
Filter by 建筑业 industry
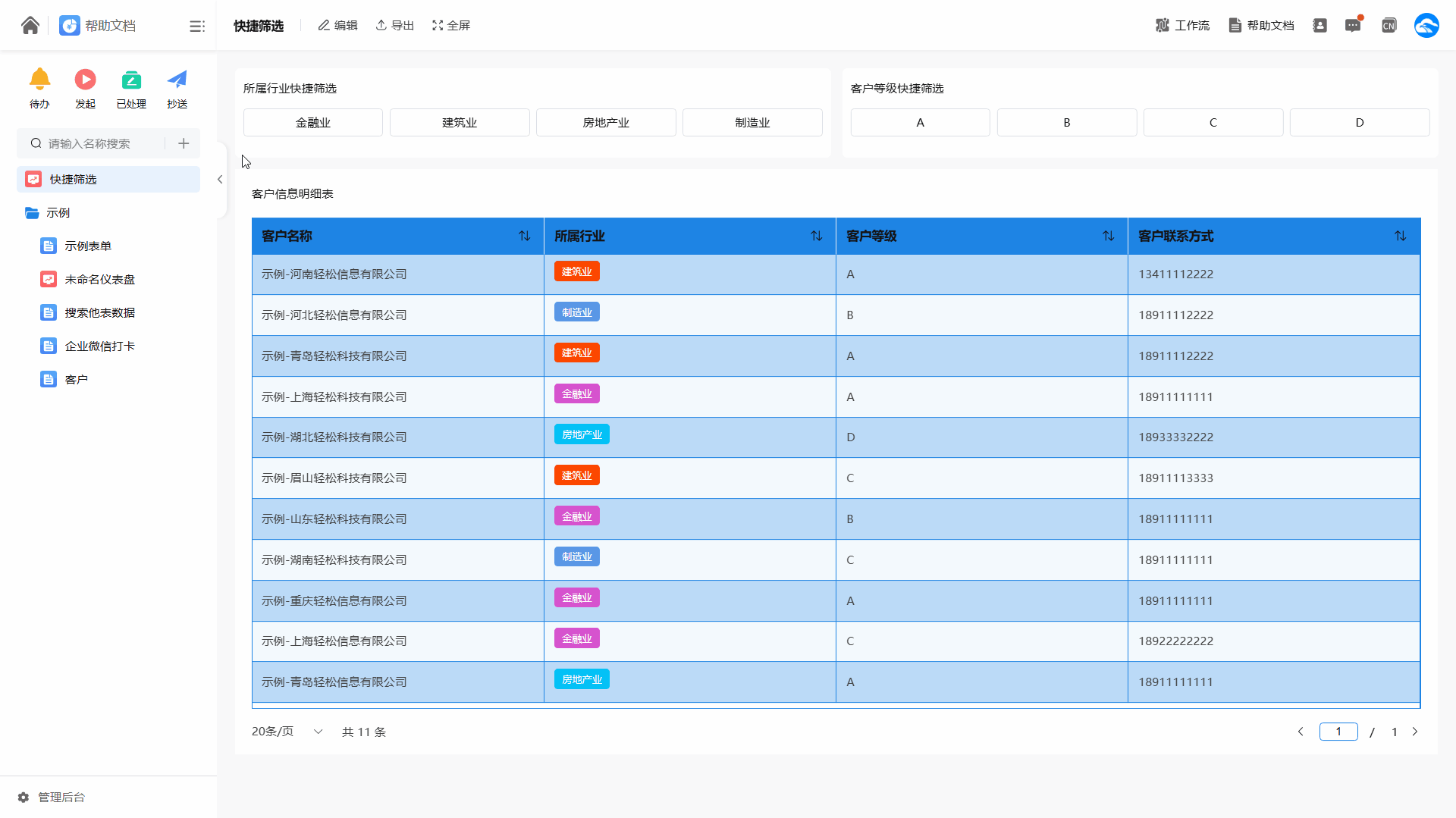click(x=460, y=123)
